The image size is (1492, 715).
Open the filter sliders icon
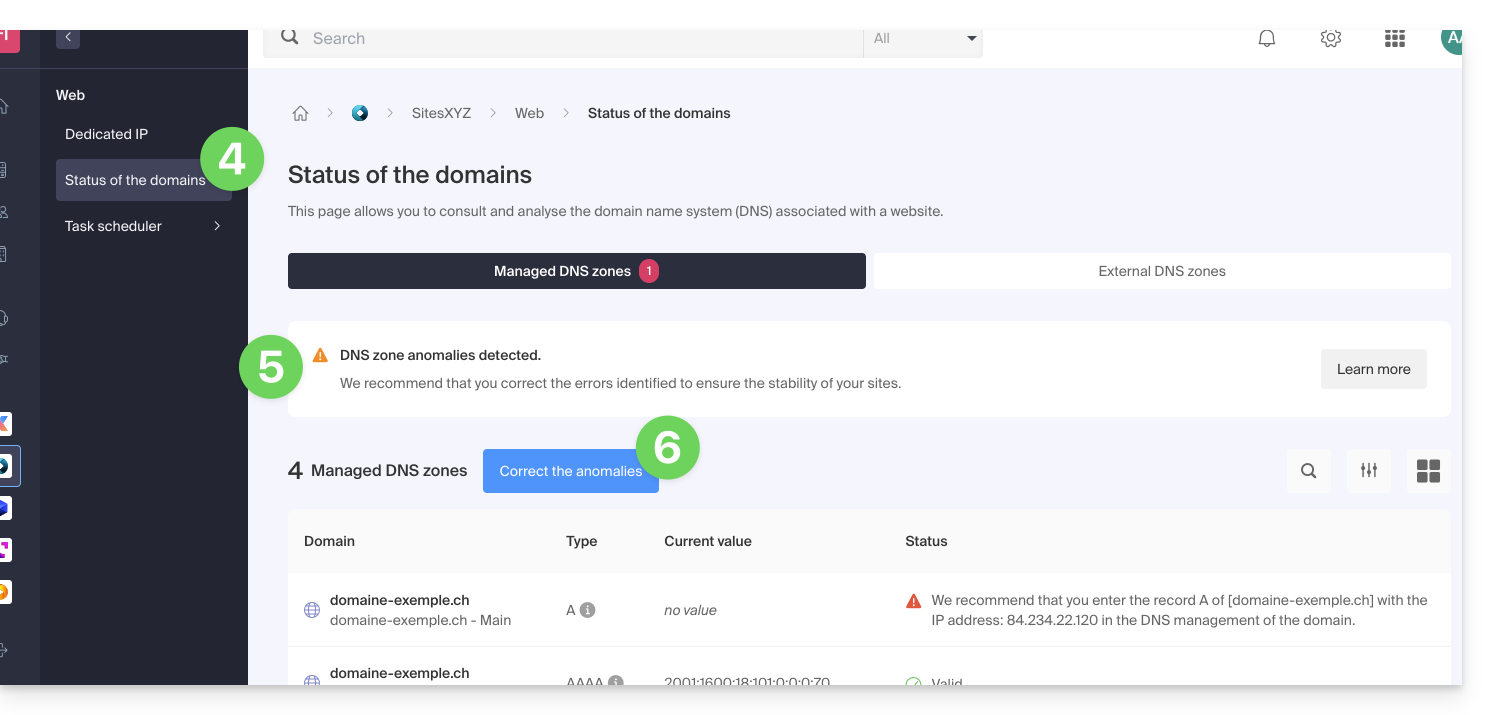coord(1368,471)
